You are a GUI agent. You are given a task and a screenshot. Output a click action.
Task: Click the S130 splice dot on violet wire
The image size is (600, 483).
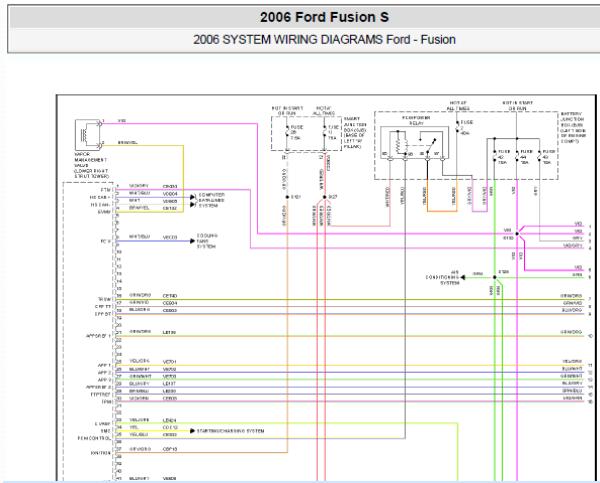pos(517,233)
